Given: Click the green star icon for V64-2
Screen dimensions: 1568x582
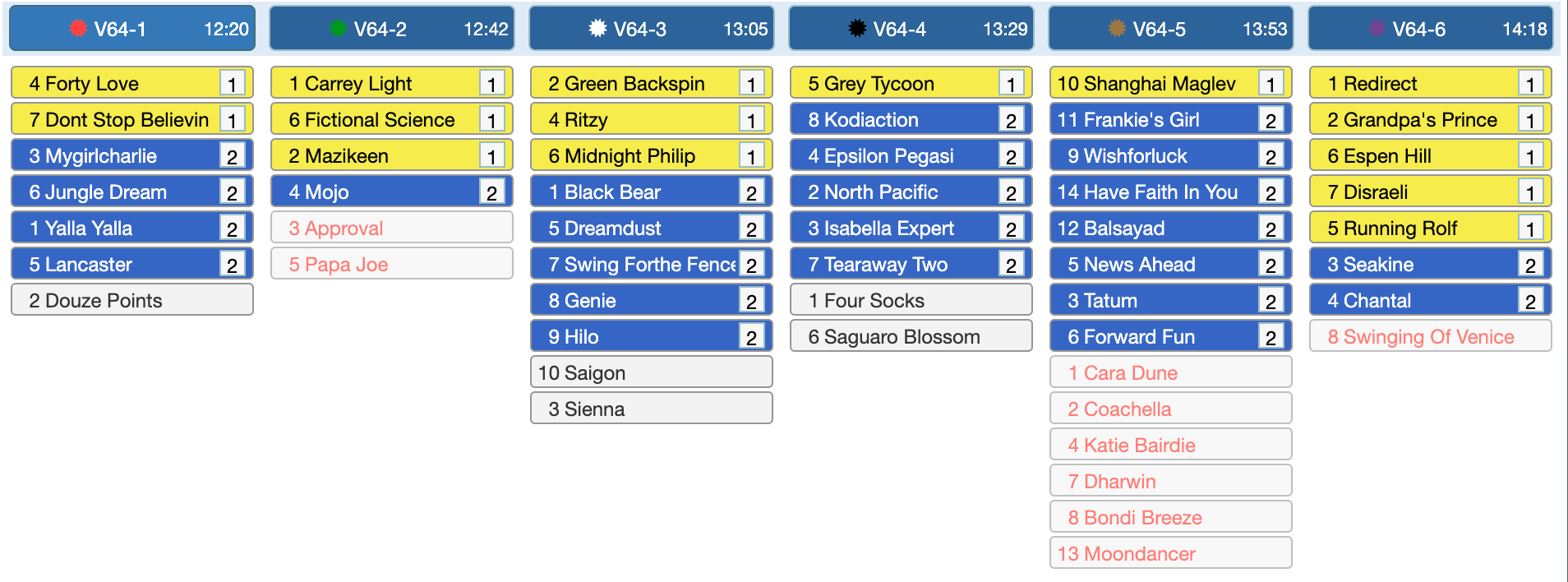Looking at the screenshot, I should point(338,28).
